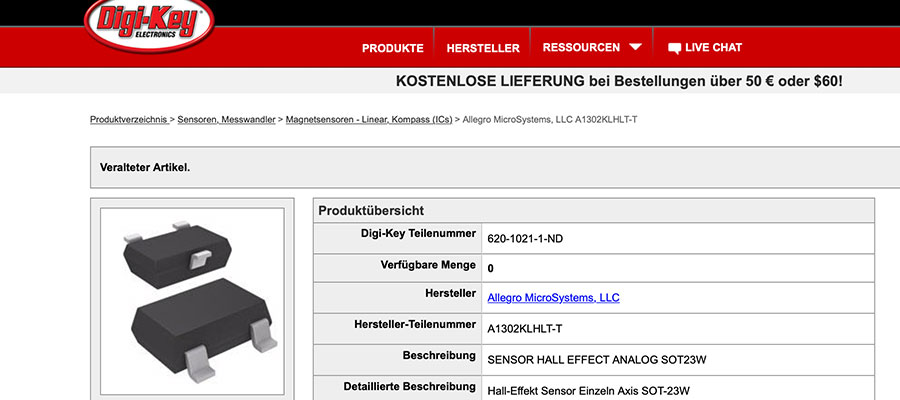
Task: Click the Digi-Key Teilenummer row label
Action: pyautogui.click(x=418, y=234)
